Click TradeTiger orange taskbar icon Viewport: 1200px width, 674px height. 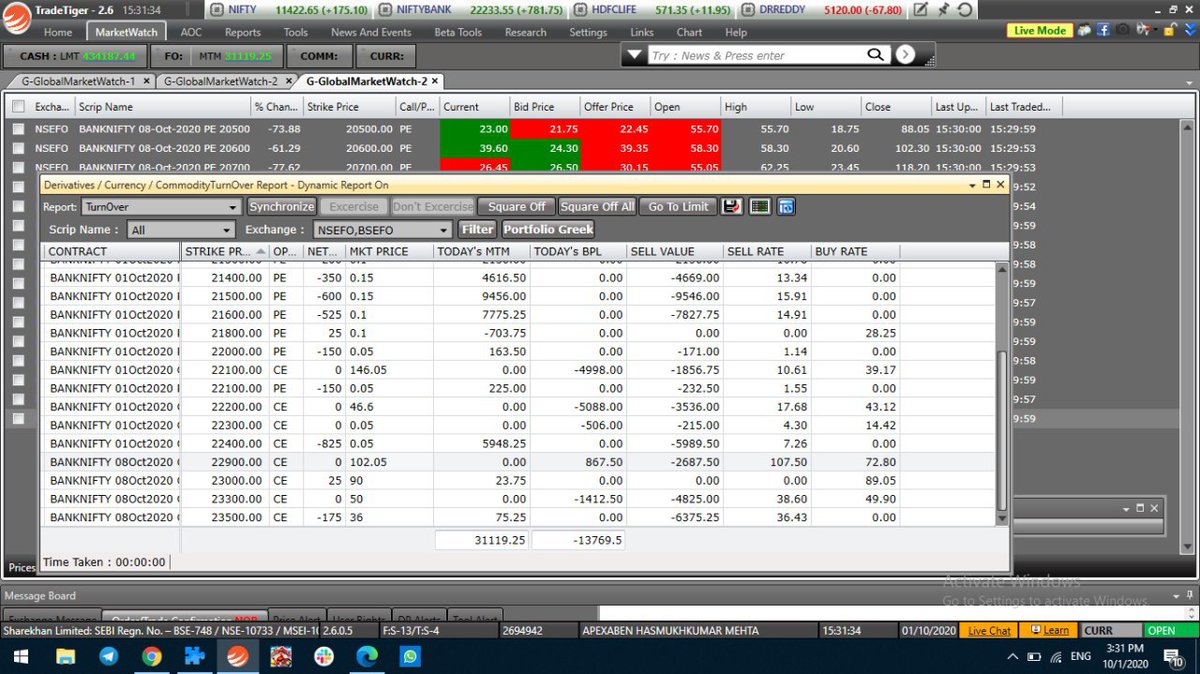tap(237, 656)
